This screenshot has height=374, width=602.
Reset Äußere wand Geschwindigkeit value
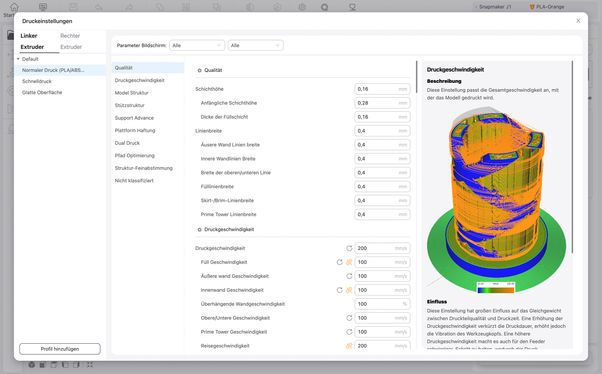(349, 276)
